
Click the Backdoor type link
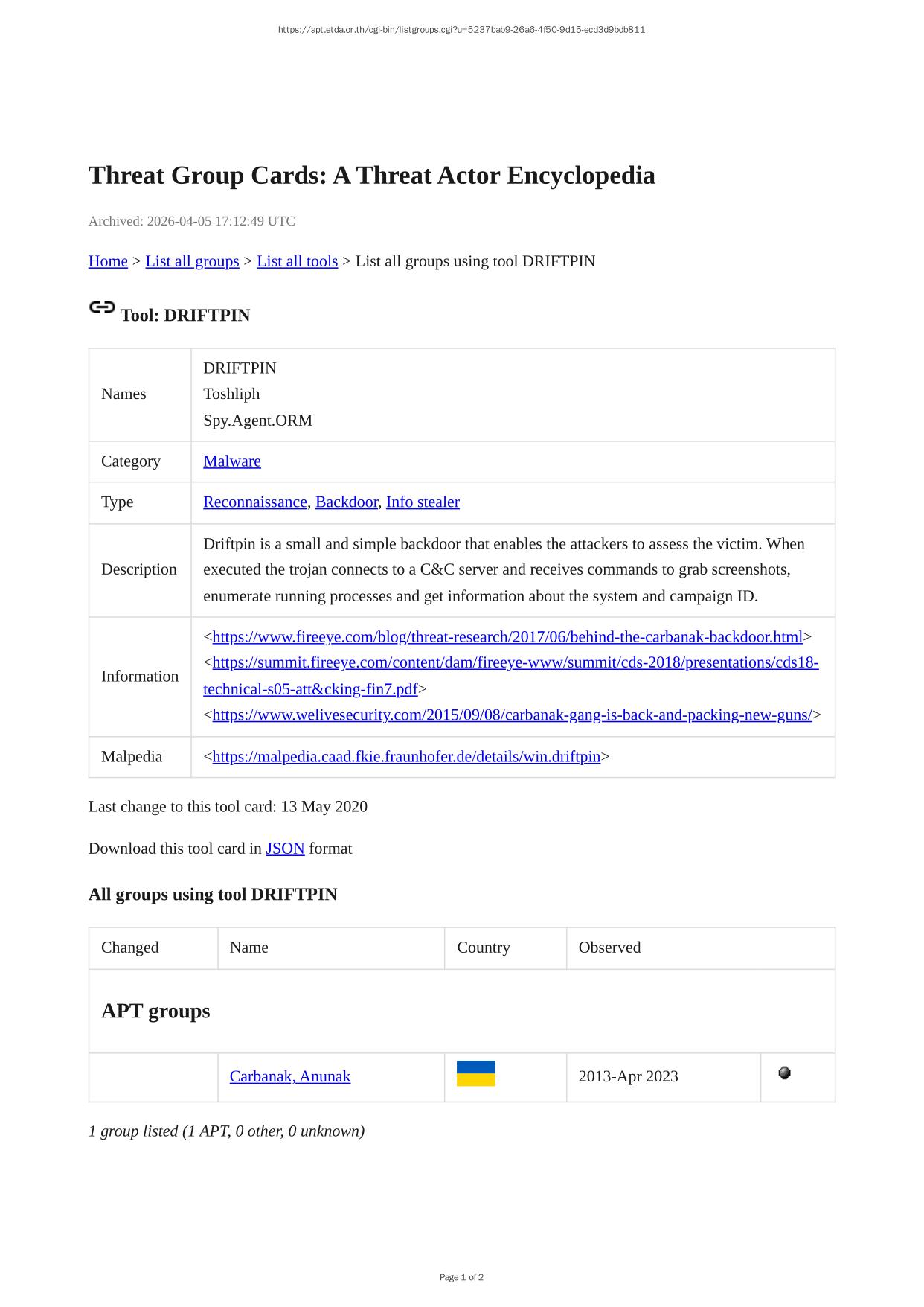click(x=347, y=502)
